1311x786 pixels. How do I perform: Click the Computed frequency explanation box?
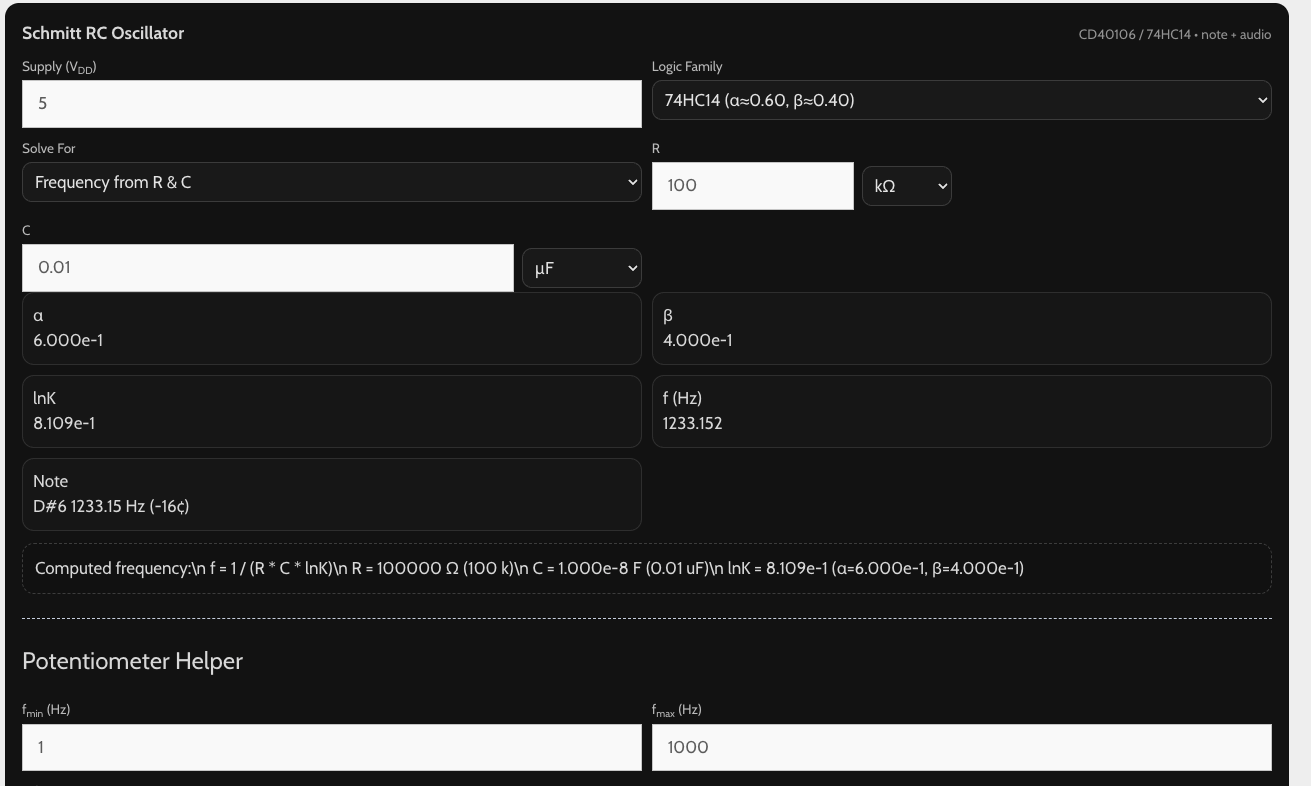click(646, 569)
